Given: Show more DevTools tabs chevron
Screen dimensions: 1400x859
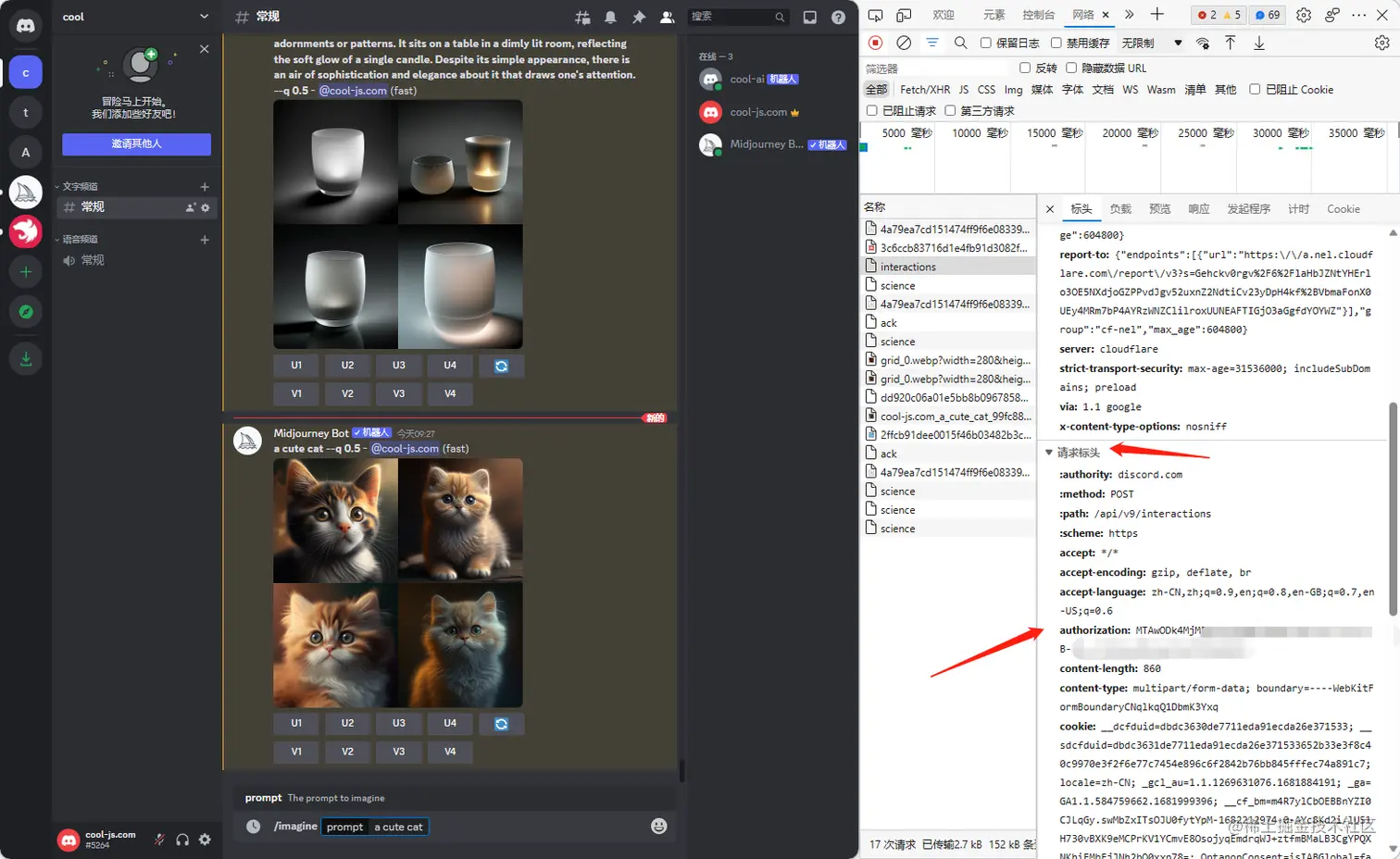Looking at the screenshot, I should [1129, 15].
